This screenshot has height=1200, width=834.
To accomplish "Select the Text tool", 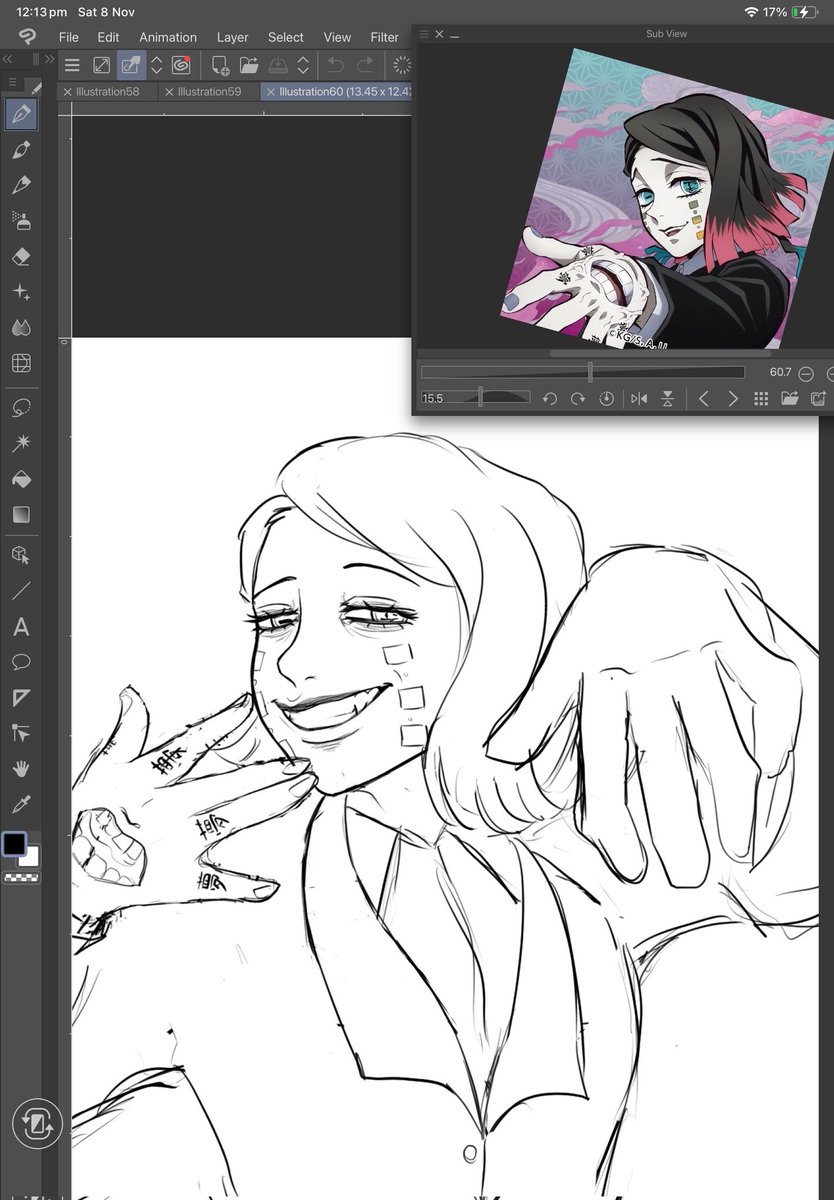I will pyautogui.click(x=21, y=627).
